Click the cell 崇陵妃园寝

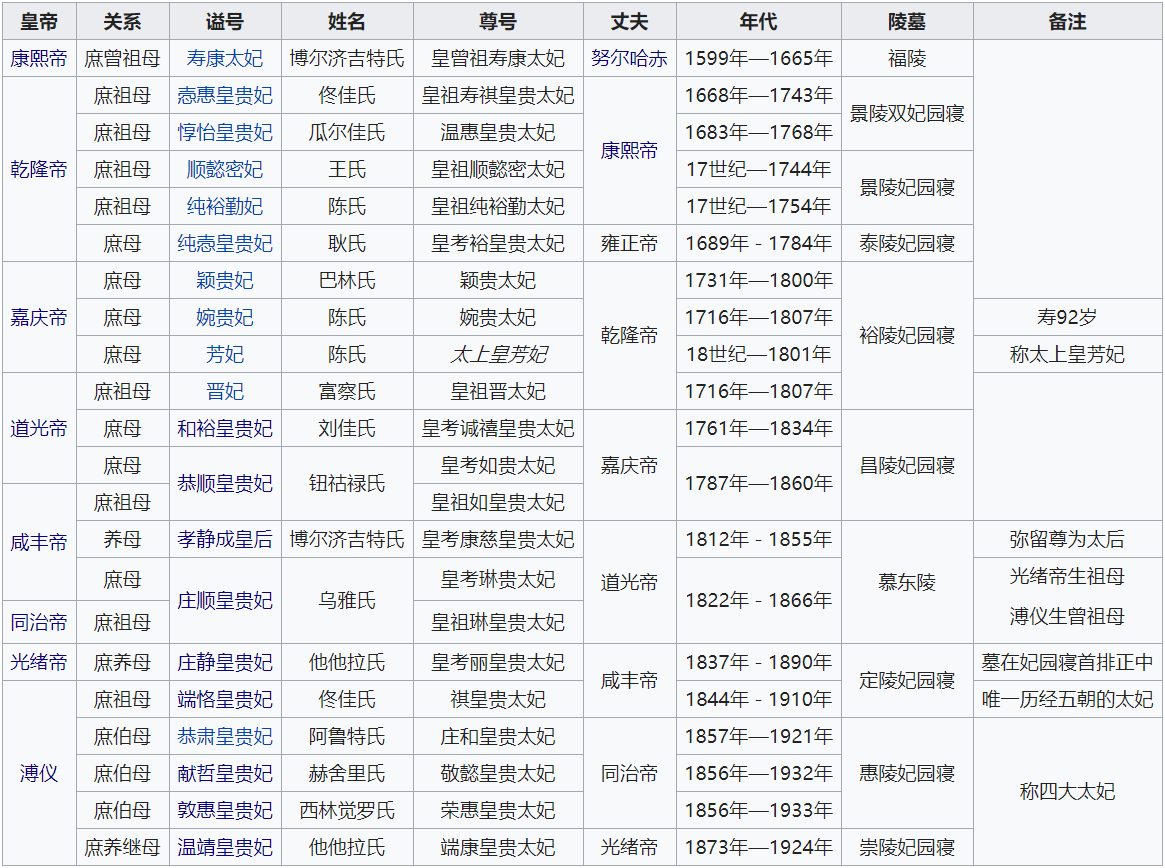click(x=907, y=848)
